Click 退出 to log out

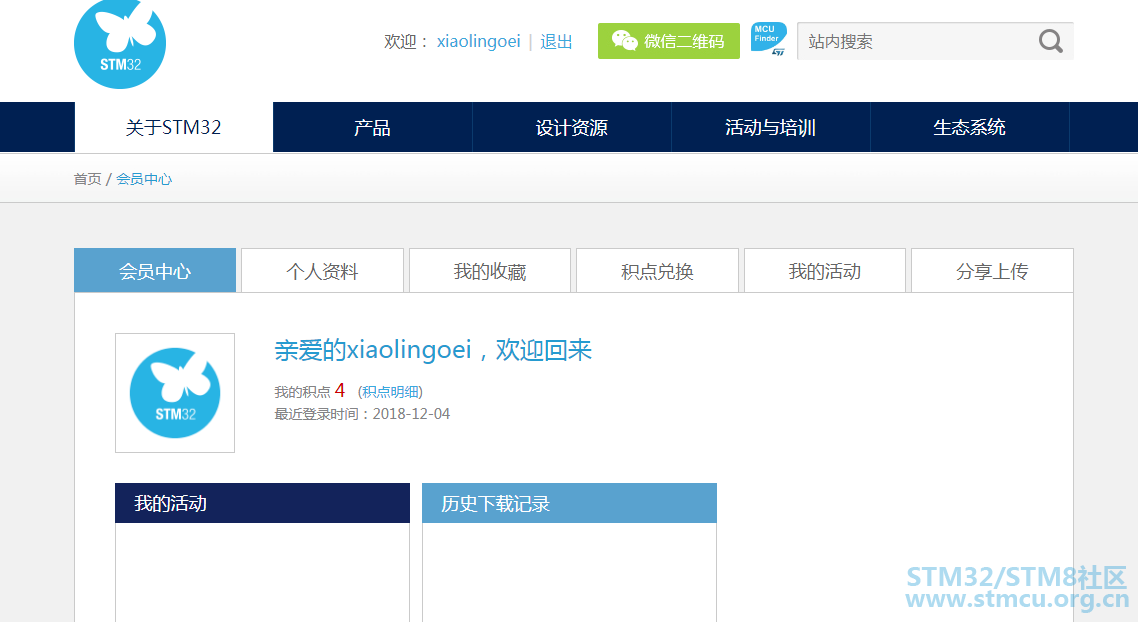pyautogui.click(x=556, y=41)
